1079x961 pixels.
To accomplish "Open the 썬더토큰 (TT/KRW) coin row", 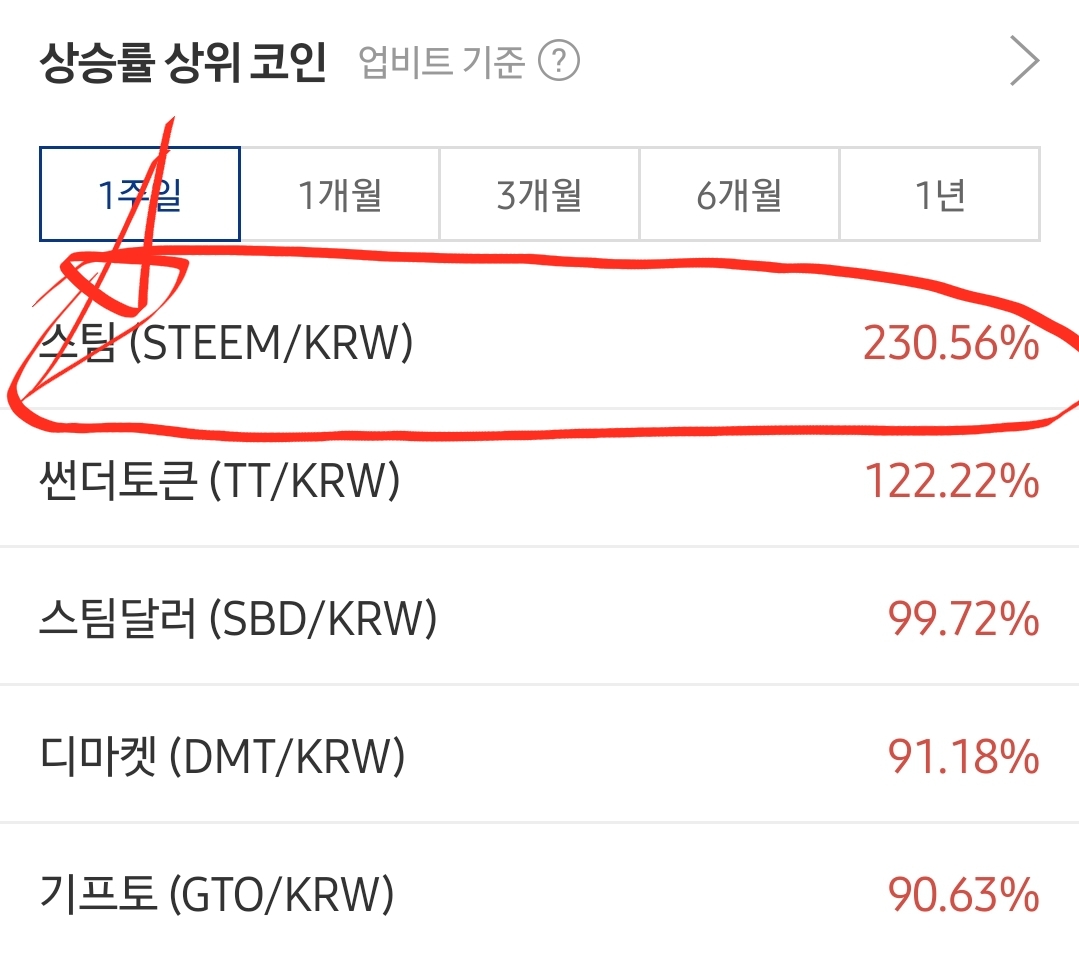I will (540, 479).
